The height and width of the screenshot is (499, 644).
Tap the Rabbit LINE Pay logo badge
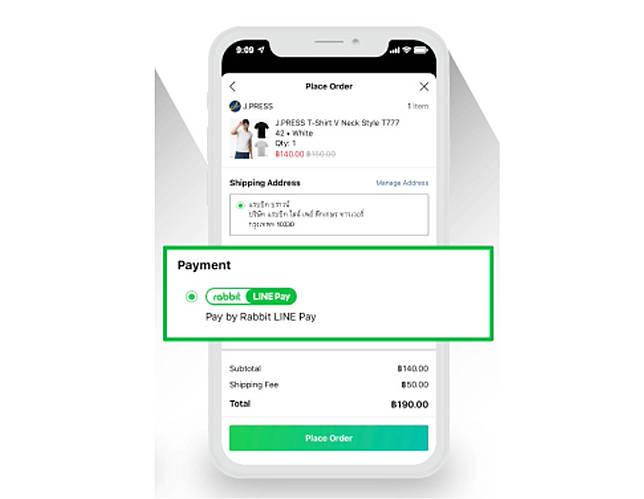pyautogui.click(x=251, y=296)
